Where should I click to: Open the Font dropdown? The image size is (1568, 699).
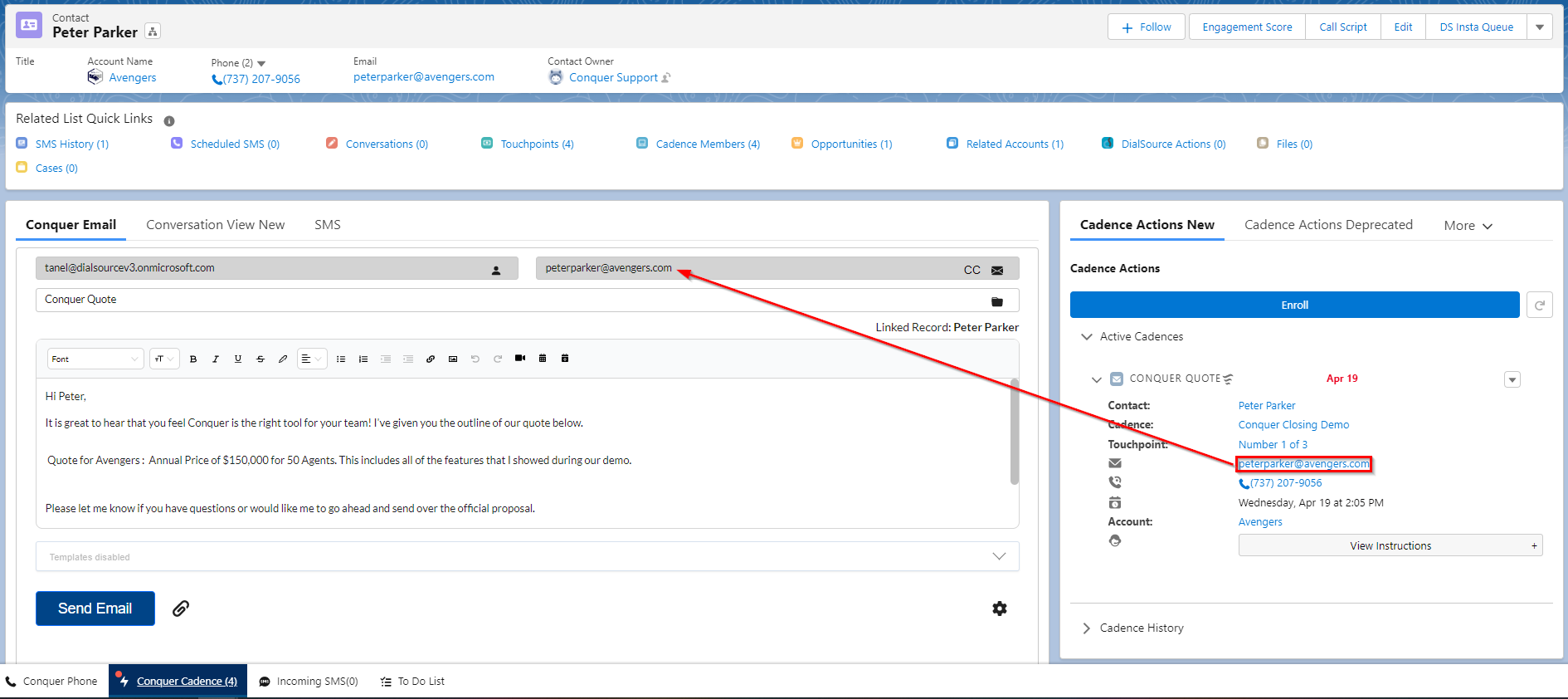tap(95, 359)
